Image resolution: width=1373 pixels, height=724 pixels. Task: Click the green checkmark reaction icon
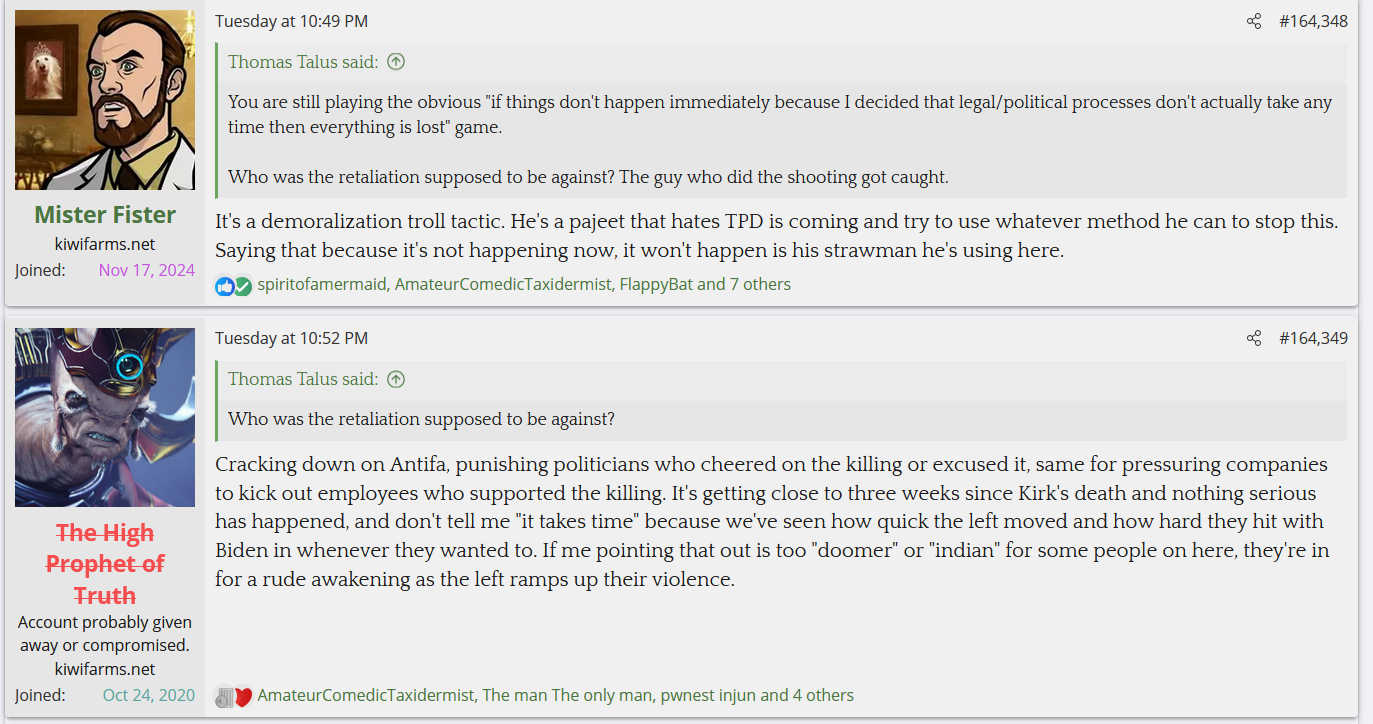[x=242, y=286]
